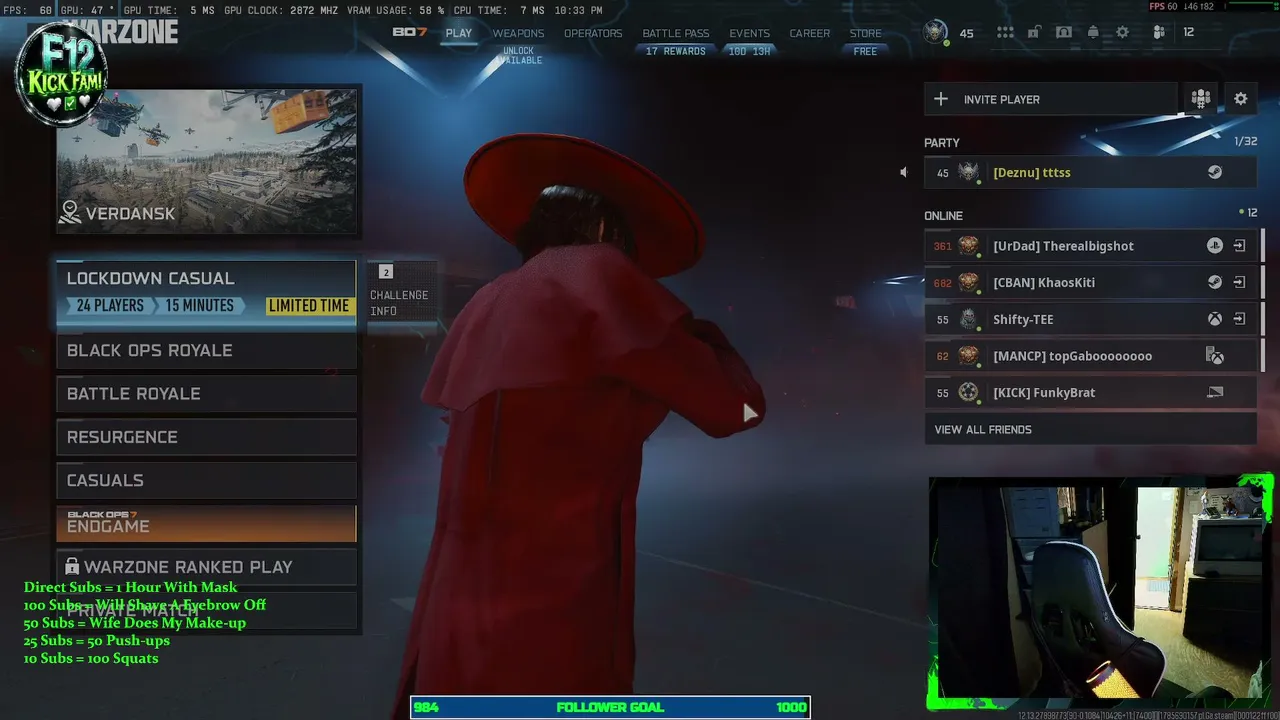This screenshot has width=1280, height=720.
Task: Select friend [CBAN] KhaosKiti
Action: coord(1090,282)
